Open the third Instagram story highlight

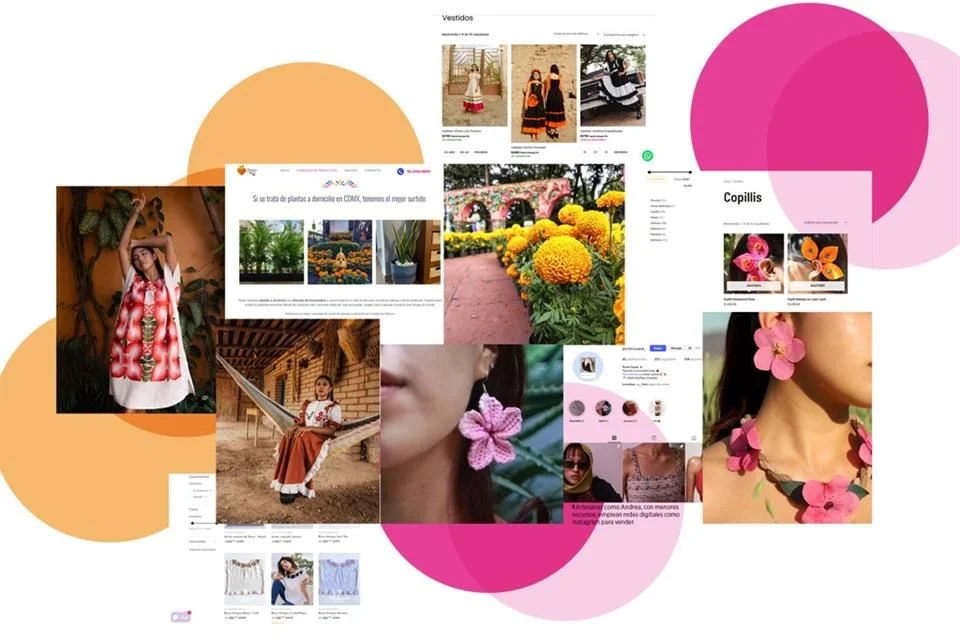click(629, 408)
